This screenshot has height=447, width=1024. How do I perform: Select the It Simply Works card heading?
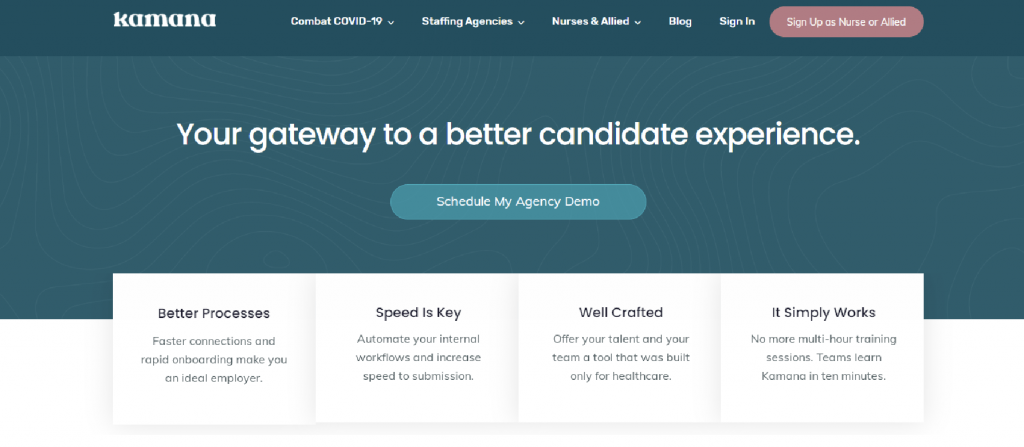click(823, 312)
